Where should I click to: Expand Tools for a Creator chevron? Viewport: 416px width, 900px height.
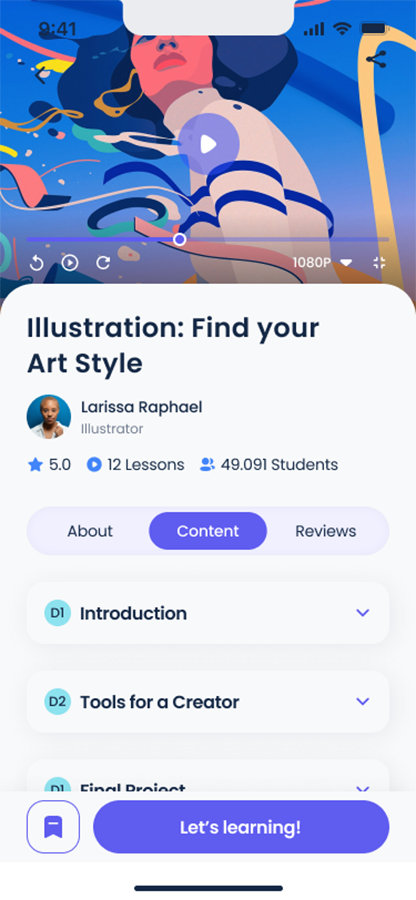pos(363,701)
